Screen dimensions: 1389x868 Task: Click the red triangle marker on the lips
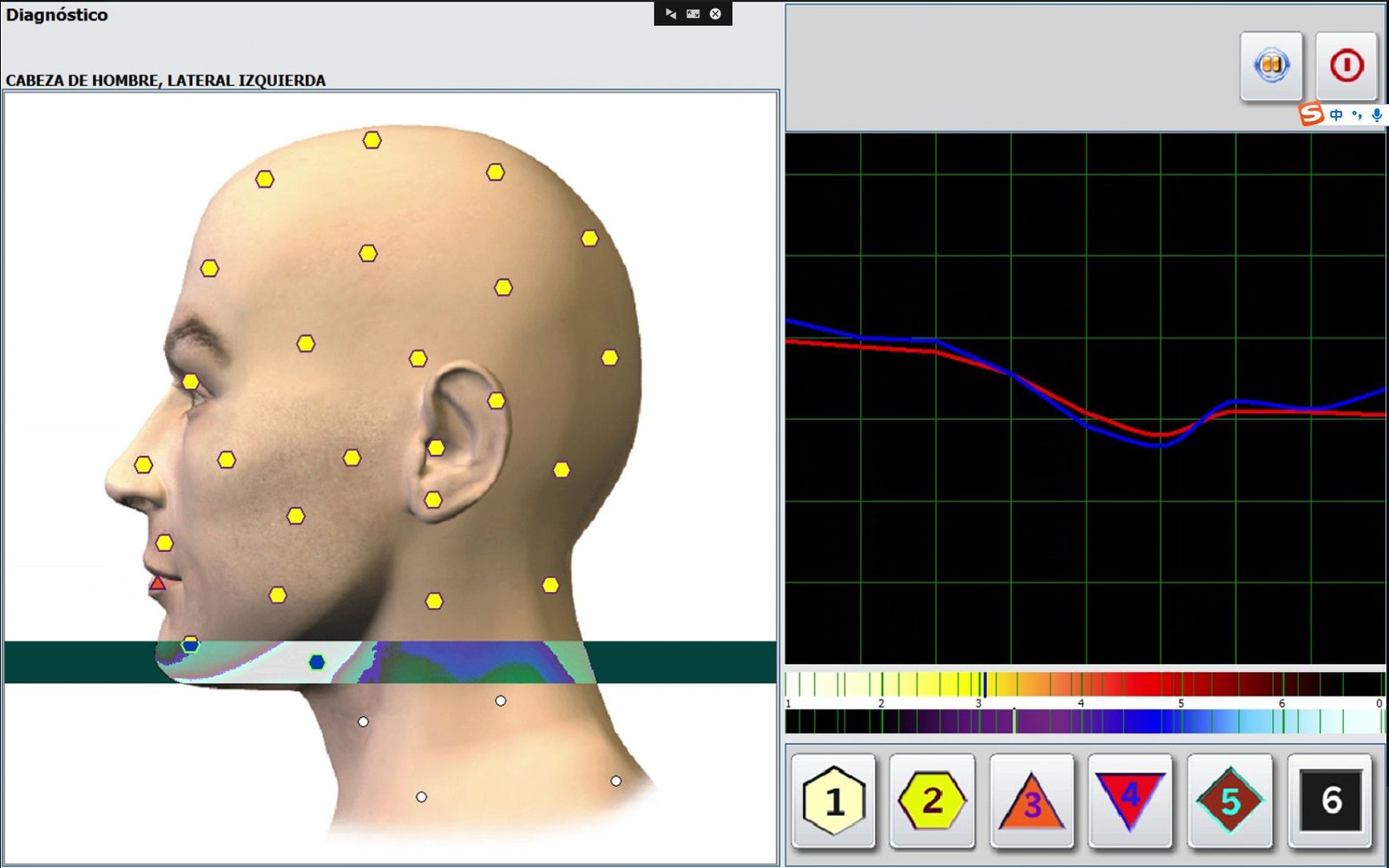pyautogui.click(x=157, y=583)
